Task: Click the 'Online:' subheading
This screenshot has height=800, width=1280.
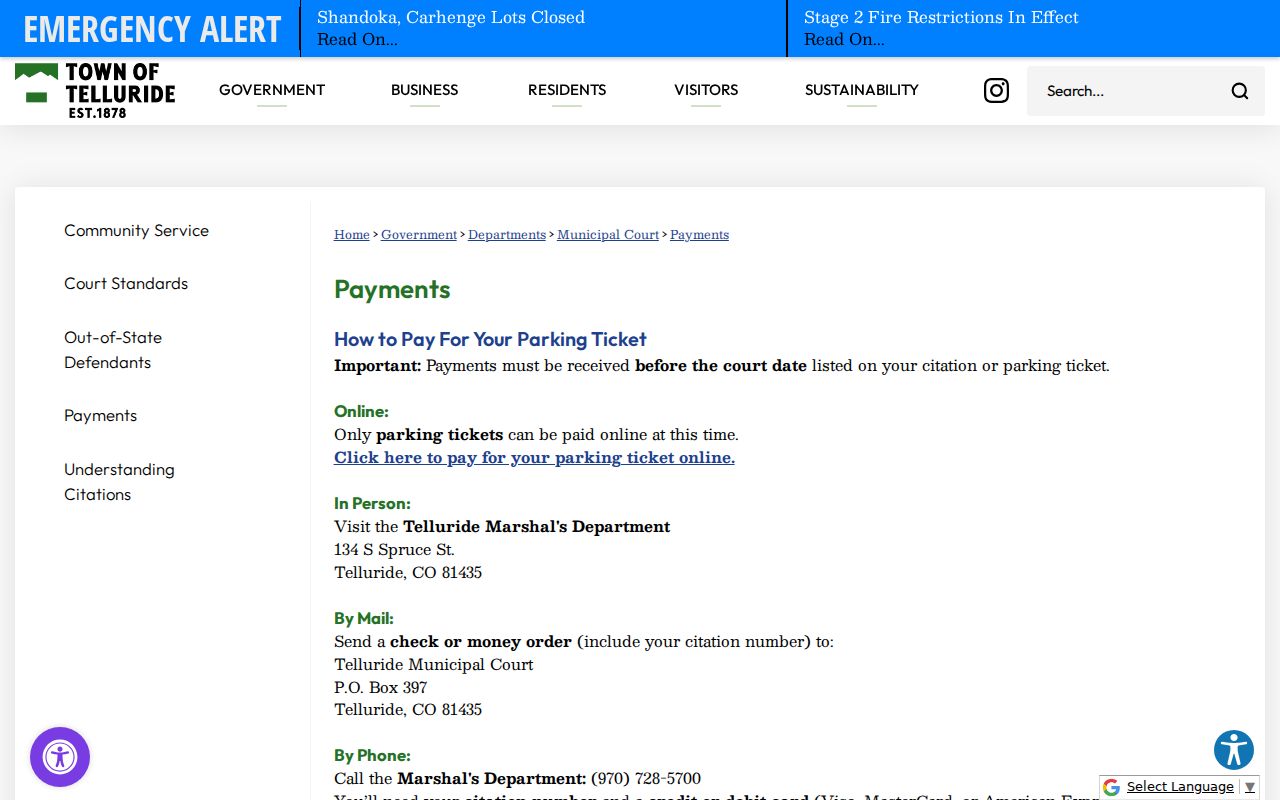Action: tap(361, 412)
